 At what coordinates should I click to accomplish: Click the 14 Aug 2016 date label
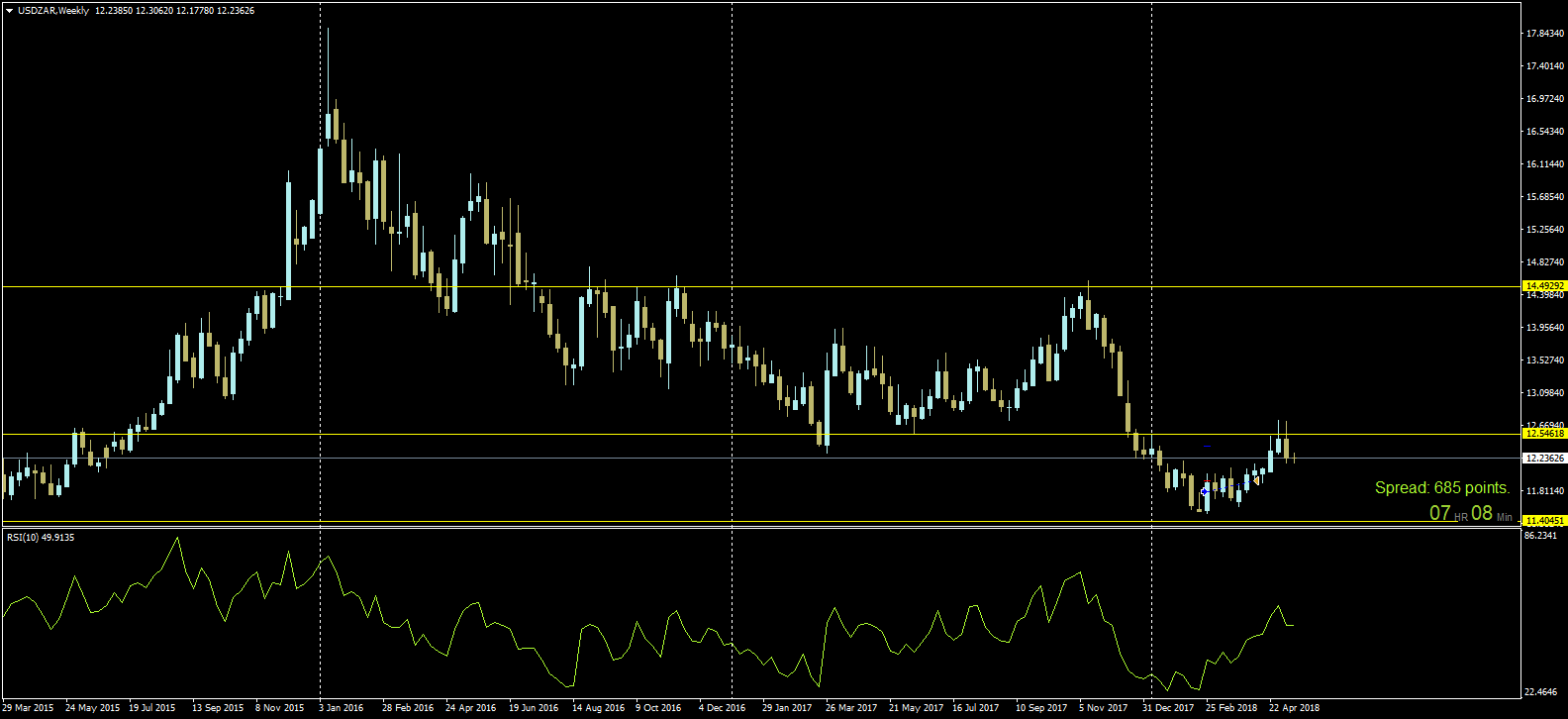599,708
